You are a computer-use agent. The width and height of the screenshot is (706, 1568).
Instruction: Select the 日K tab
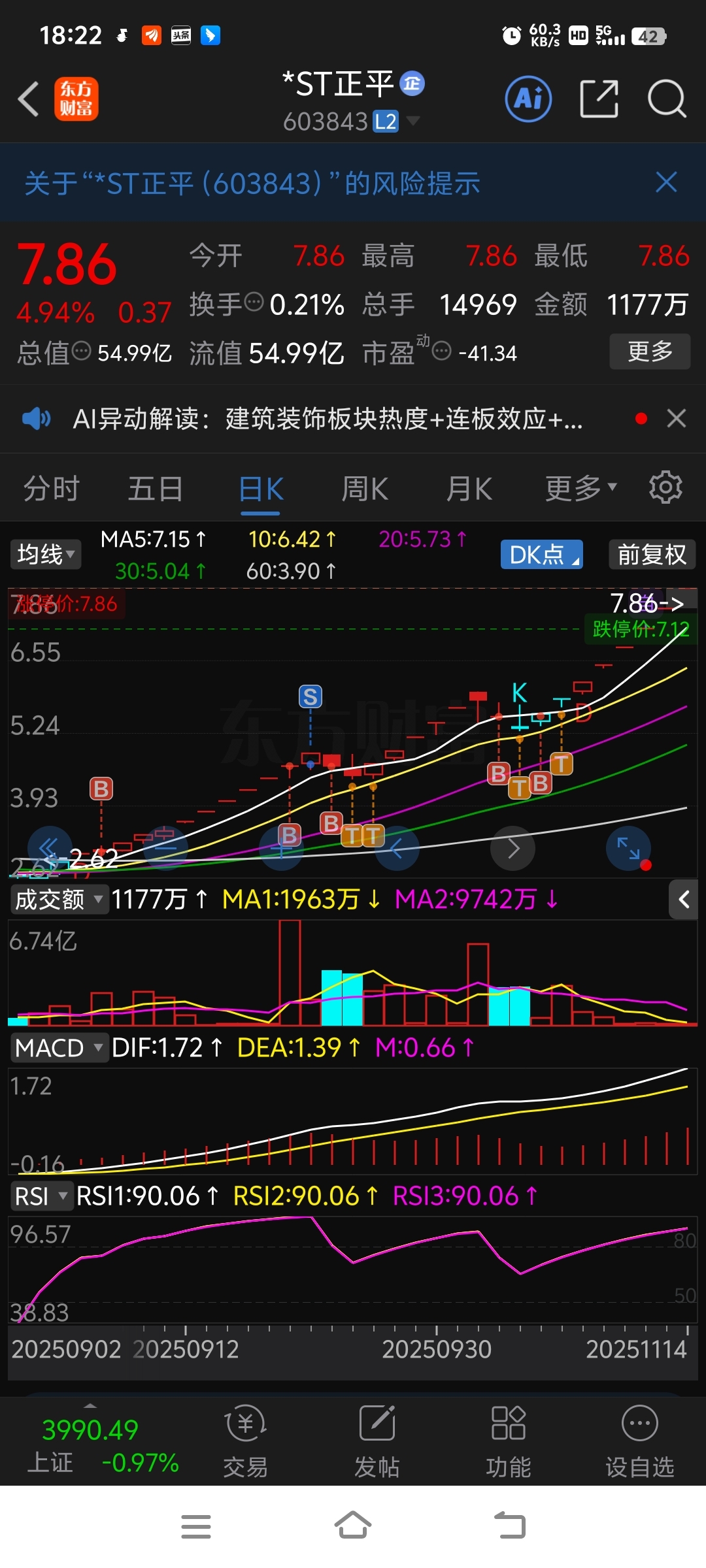tap(261, 489)
